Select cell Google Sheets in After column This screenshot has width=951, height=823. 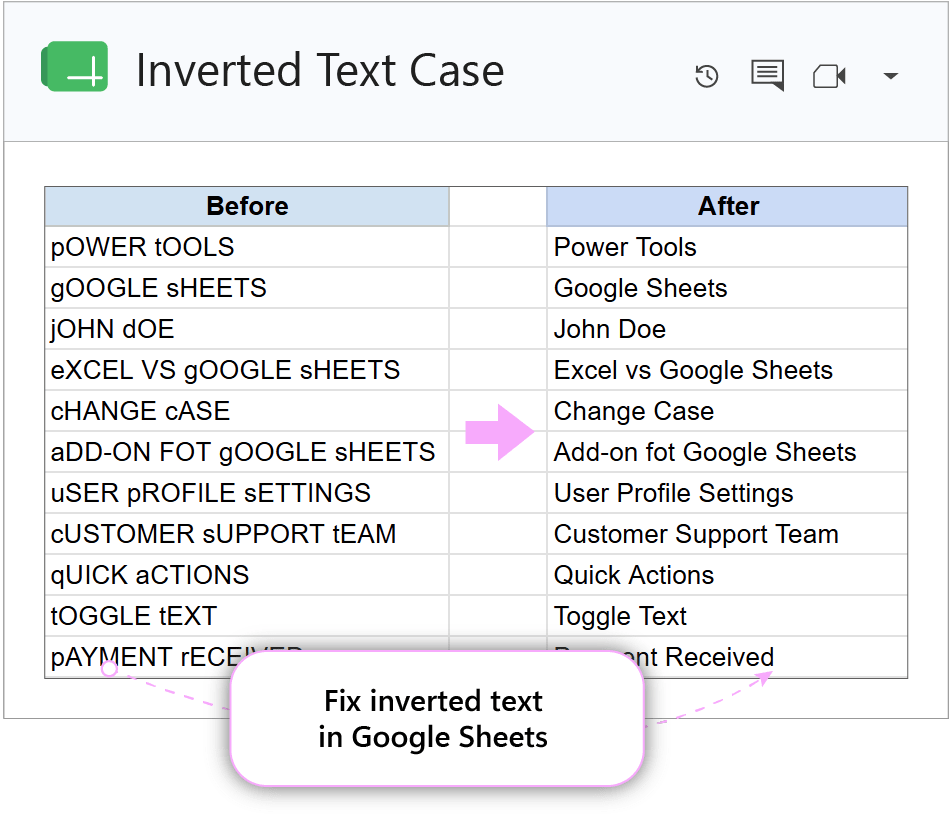[727, 288]
